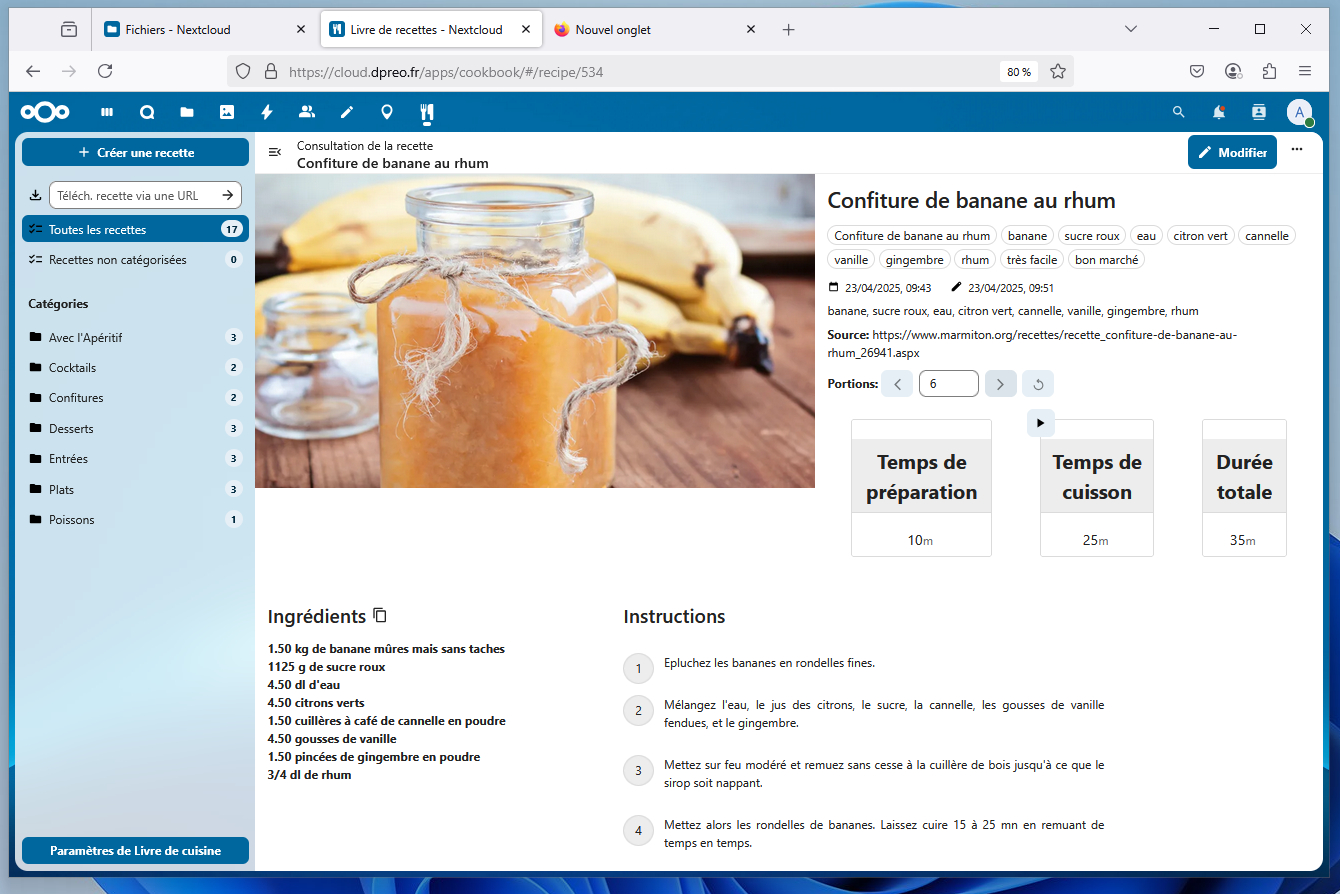Reset portions with the circular arrow button

coord(1038,384)
